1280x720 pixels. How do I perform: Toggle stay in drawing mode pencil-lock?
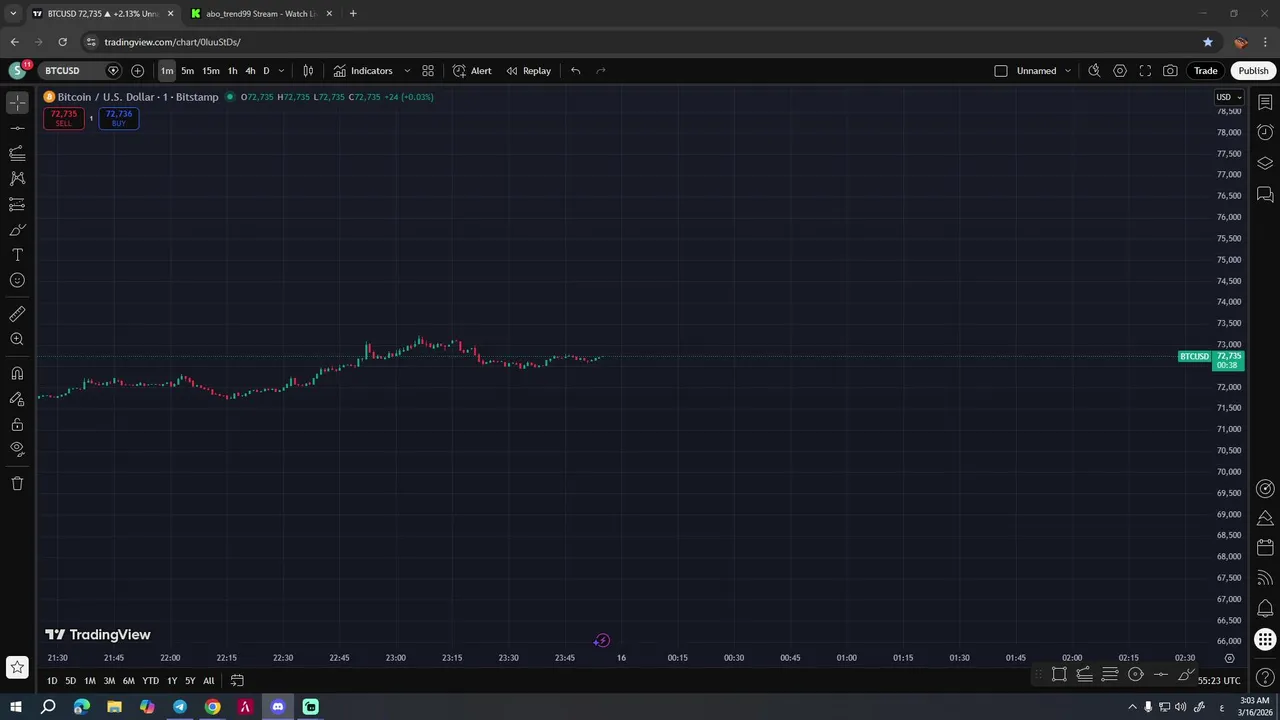pos(17,399)
